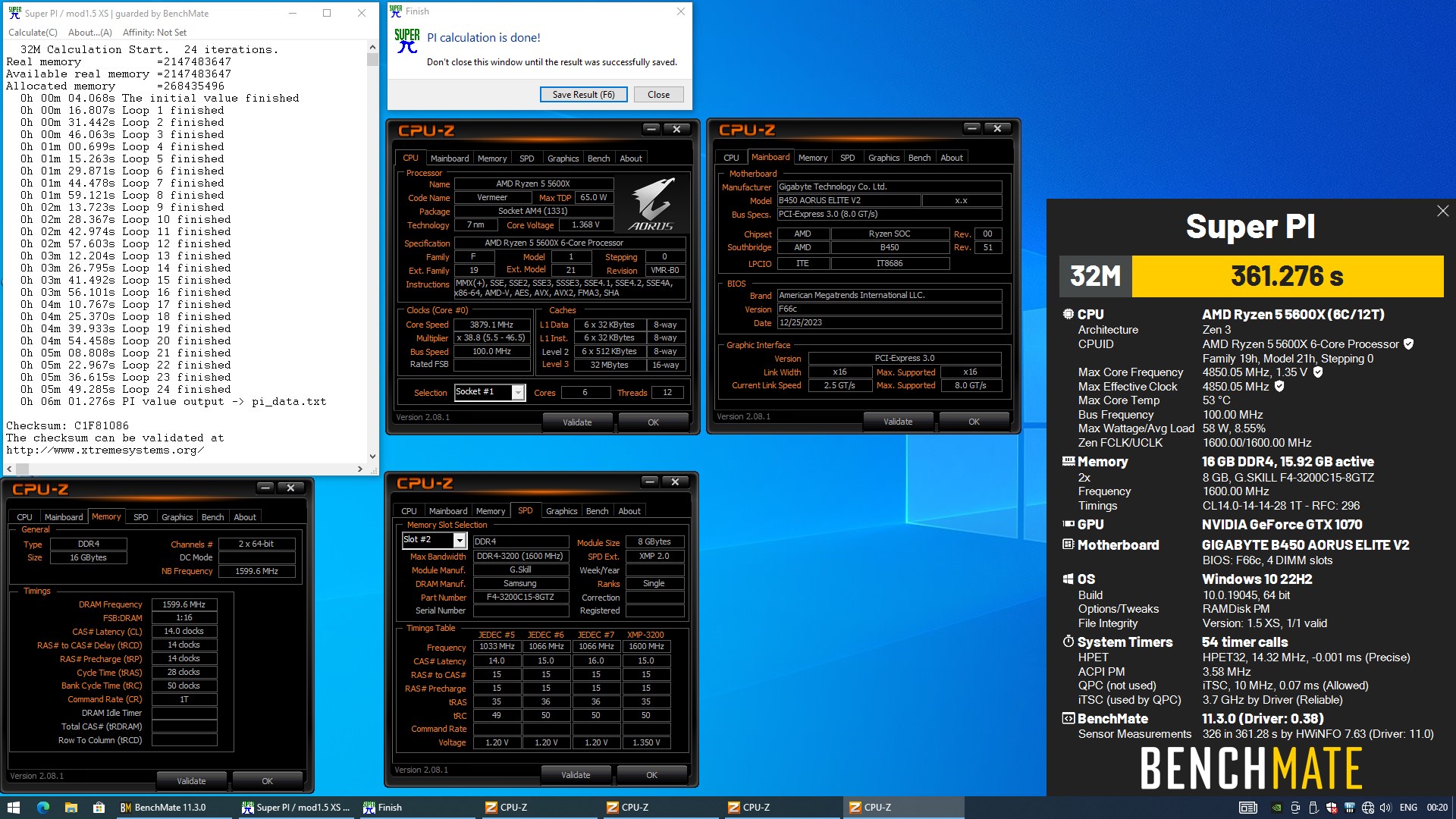The image size is (1456, 819).
Task: Minimize the CPU-Z Mainboard window
Action: coord(971,128)
